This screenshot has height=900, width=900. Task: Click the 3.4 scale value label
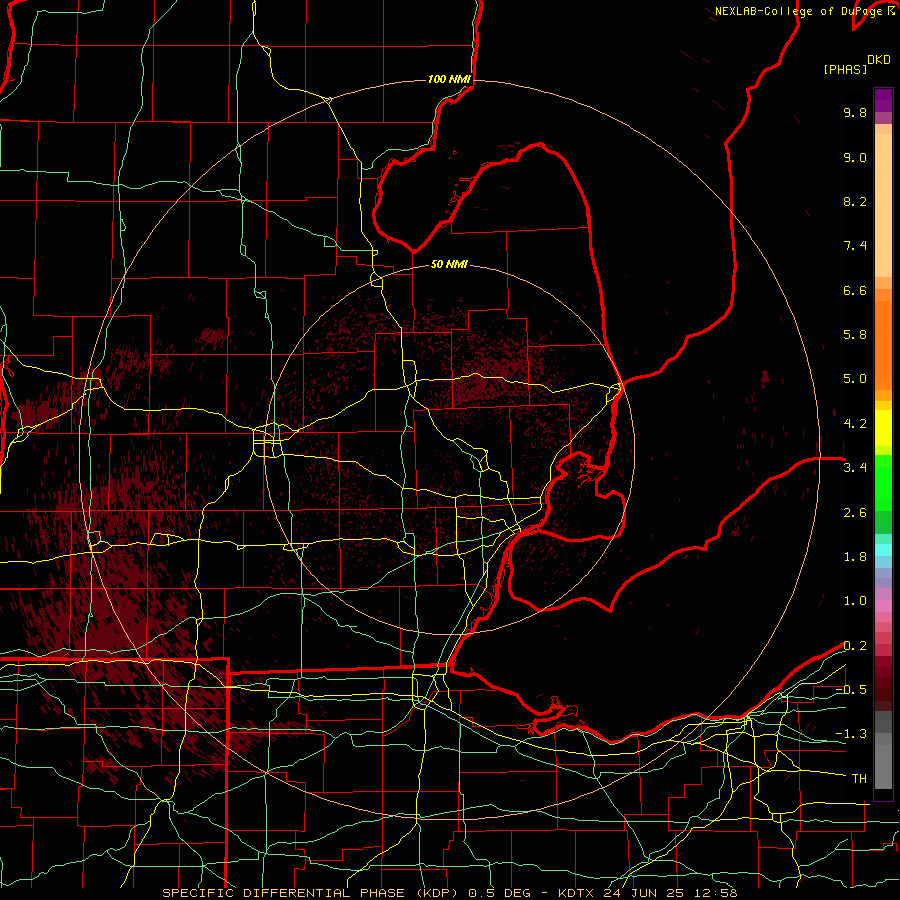click(x=855, y=468)
